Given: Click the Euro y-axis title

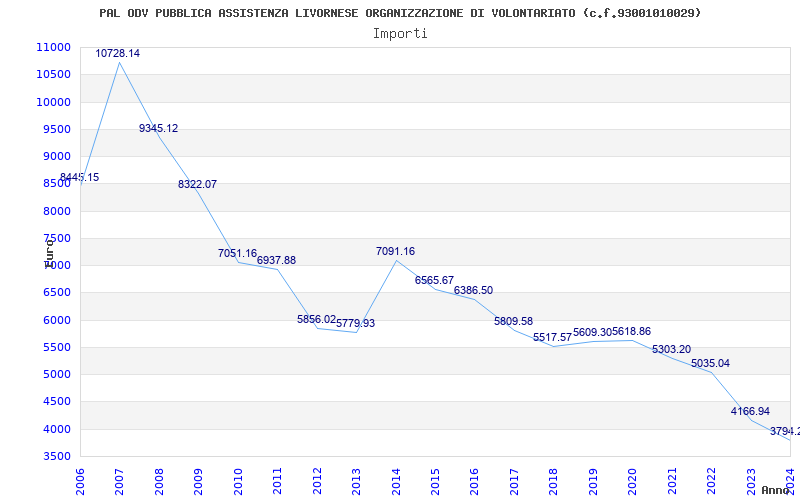Looking at the screenshot, I should pos(49,254).
